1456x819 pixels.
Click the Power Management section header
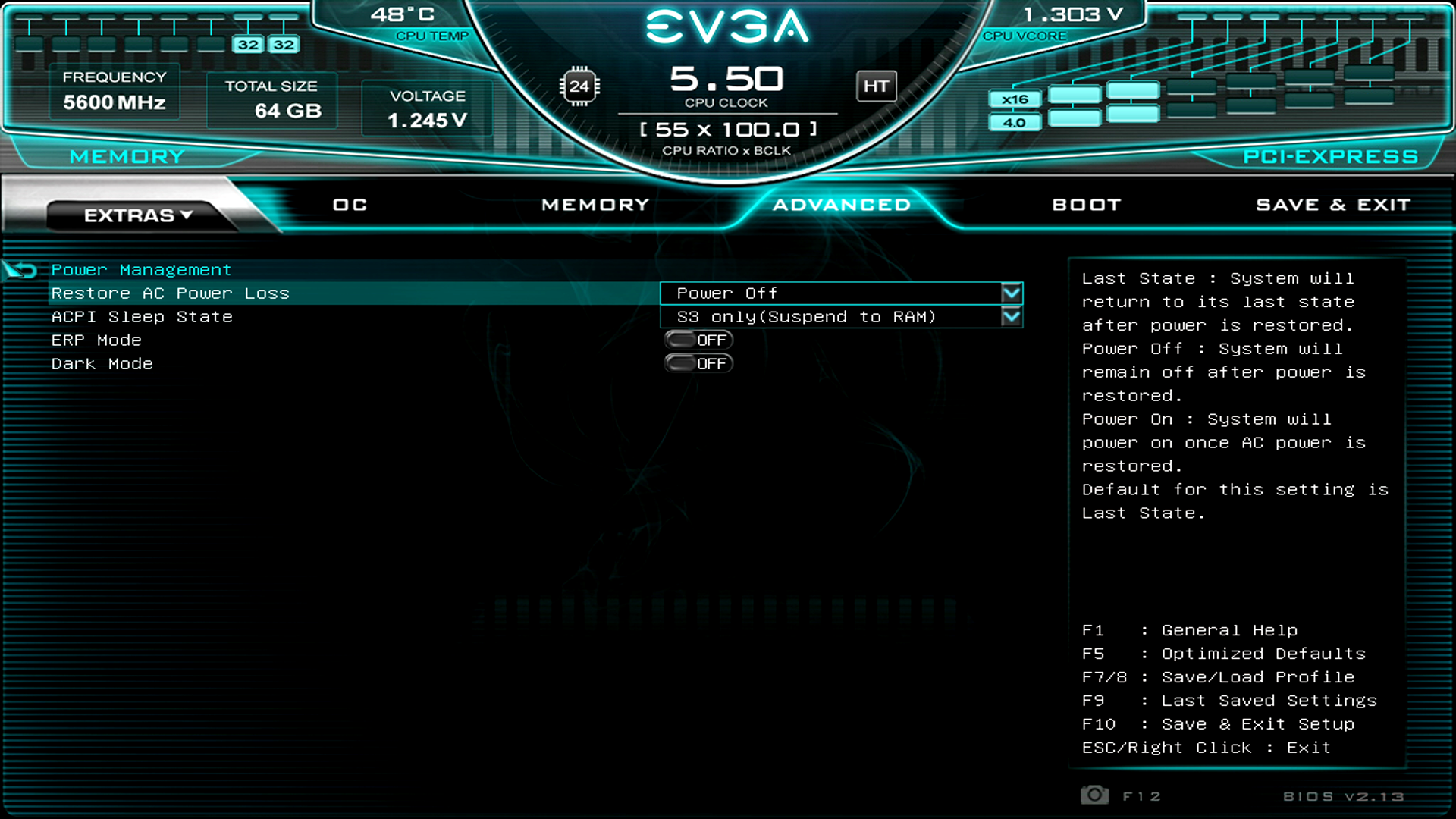140,269
